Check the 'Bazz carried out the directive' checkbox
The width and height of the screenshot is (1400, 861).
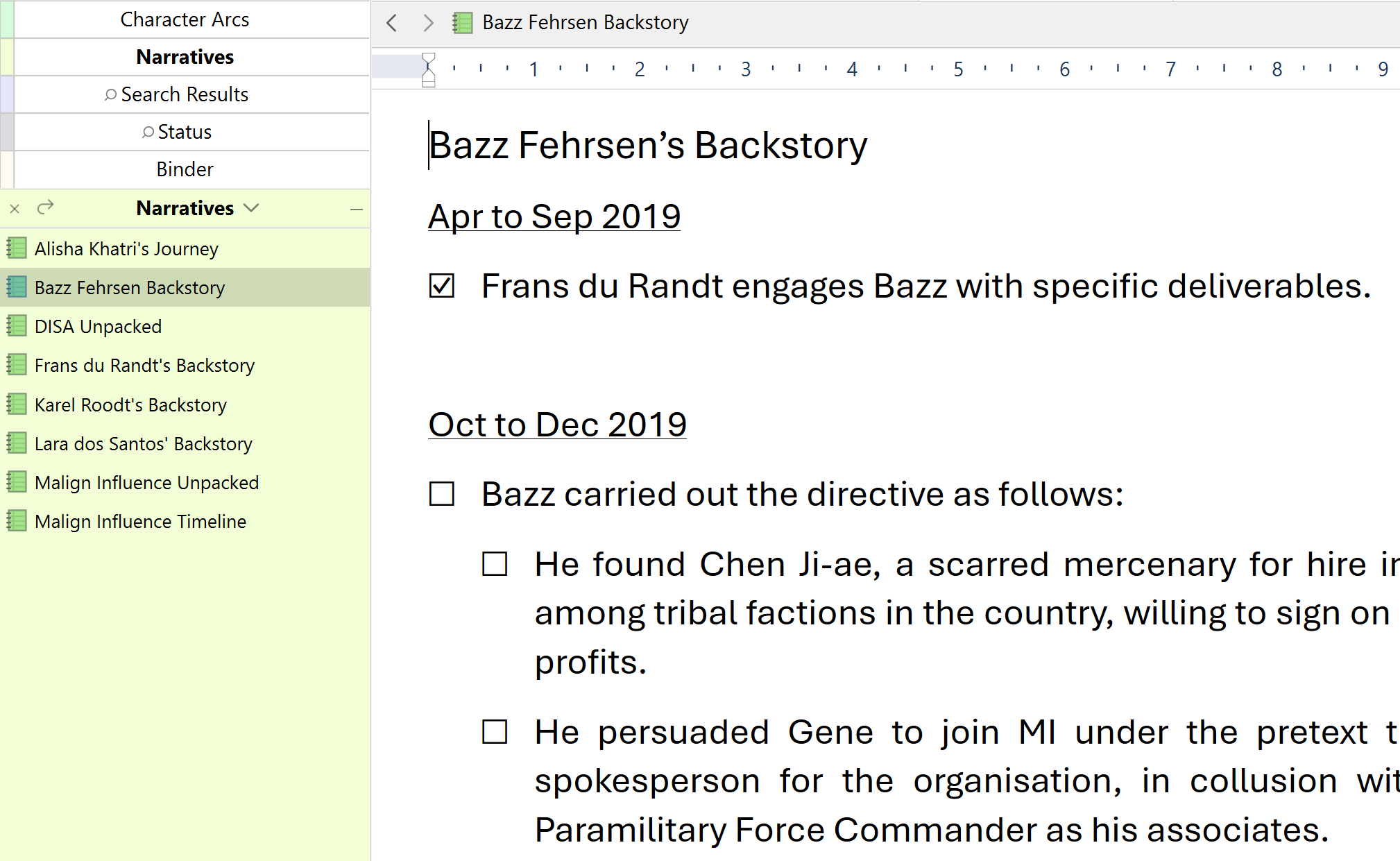[x=442, y=494]
